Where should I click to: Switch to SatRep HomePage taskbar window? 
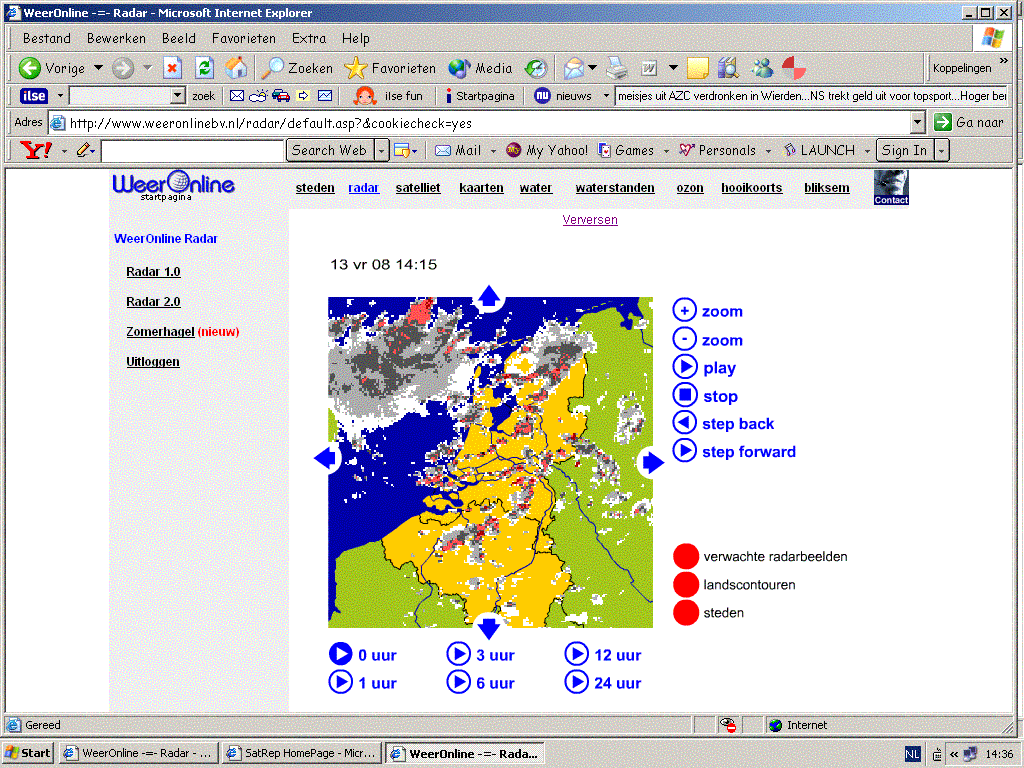tap(302, 753)
